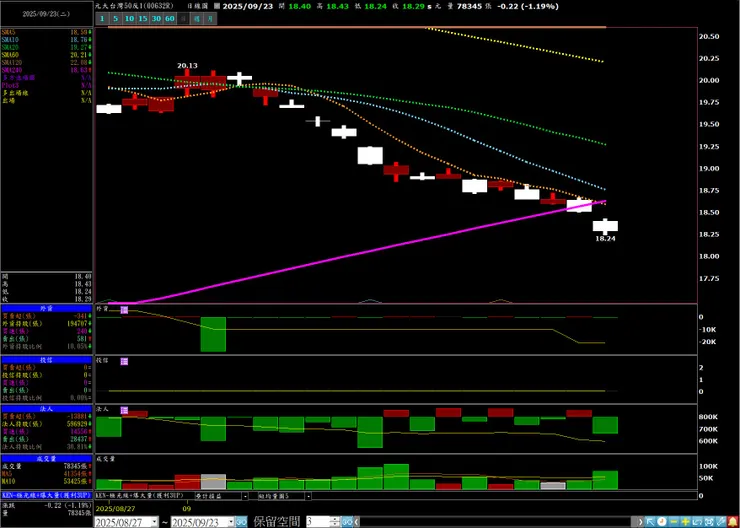
Task: Select the 5-minute timeframe
Action: click(x=116, y=19)
